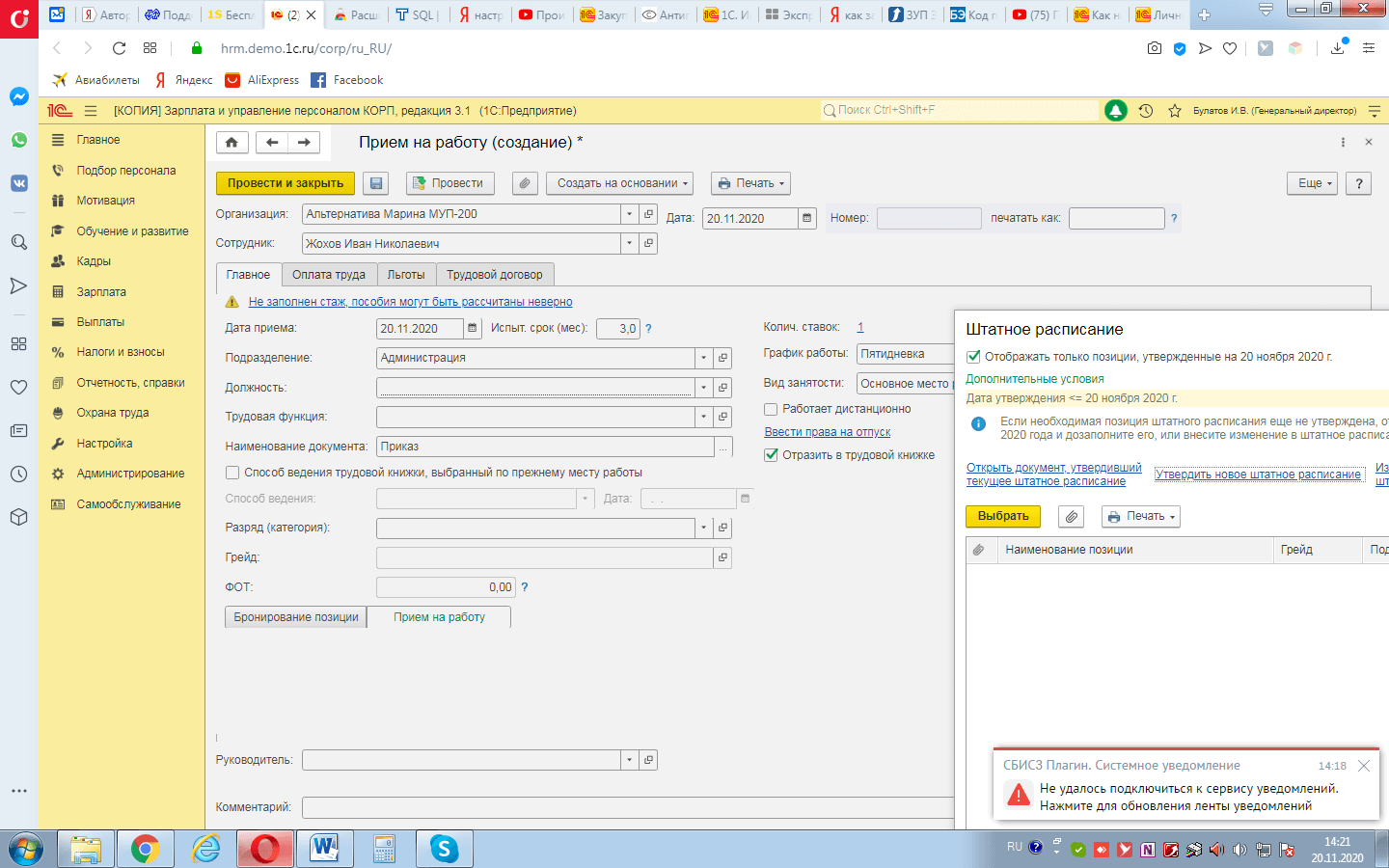Open Skype from the Windows taskbar
Image resolution: width=1389 pixels, height=868 pixels.
tap(444, 849)
